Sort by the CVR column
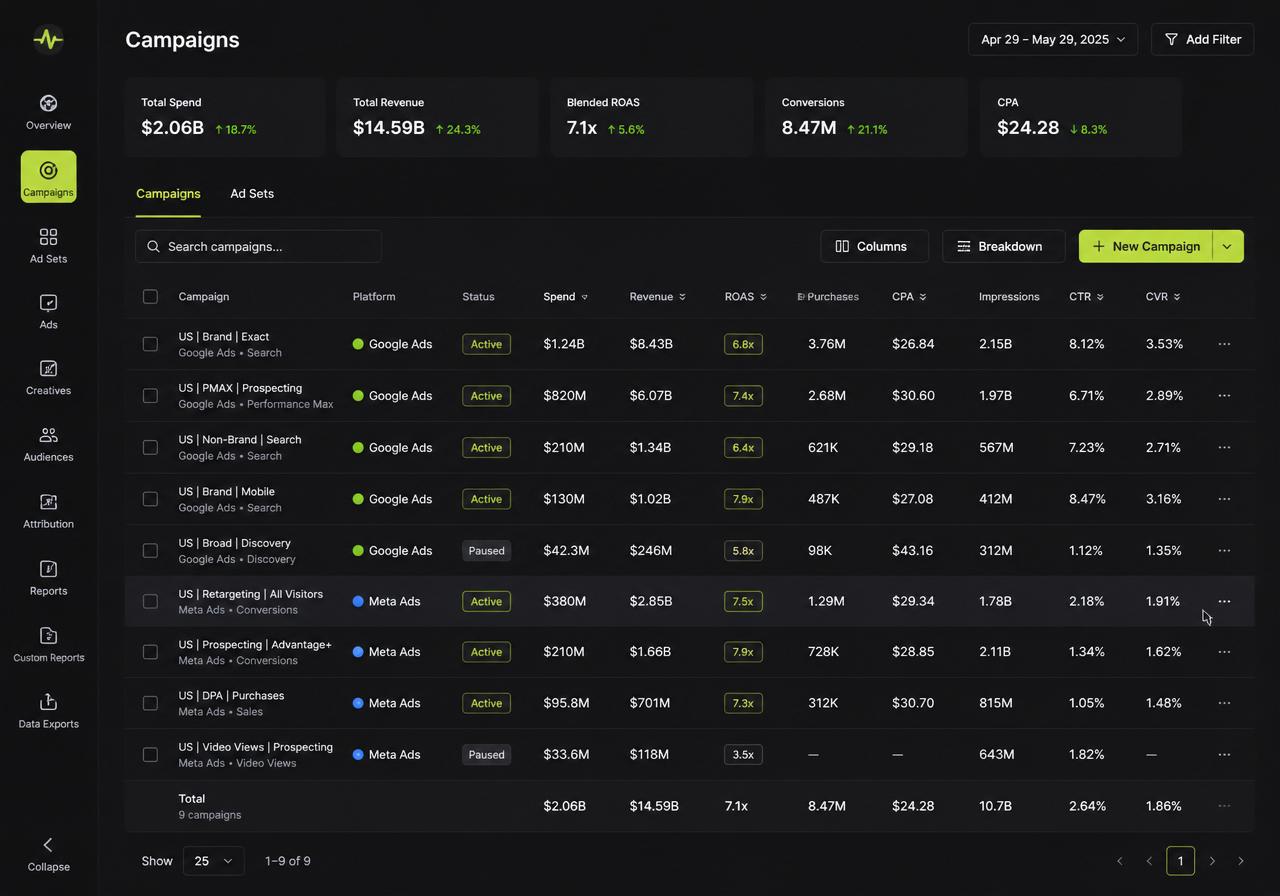 coord(1163,297)
